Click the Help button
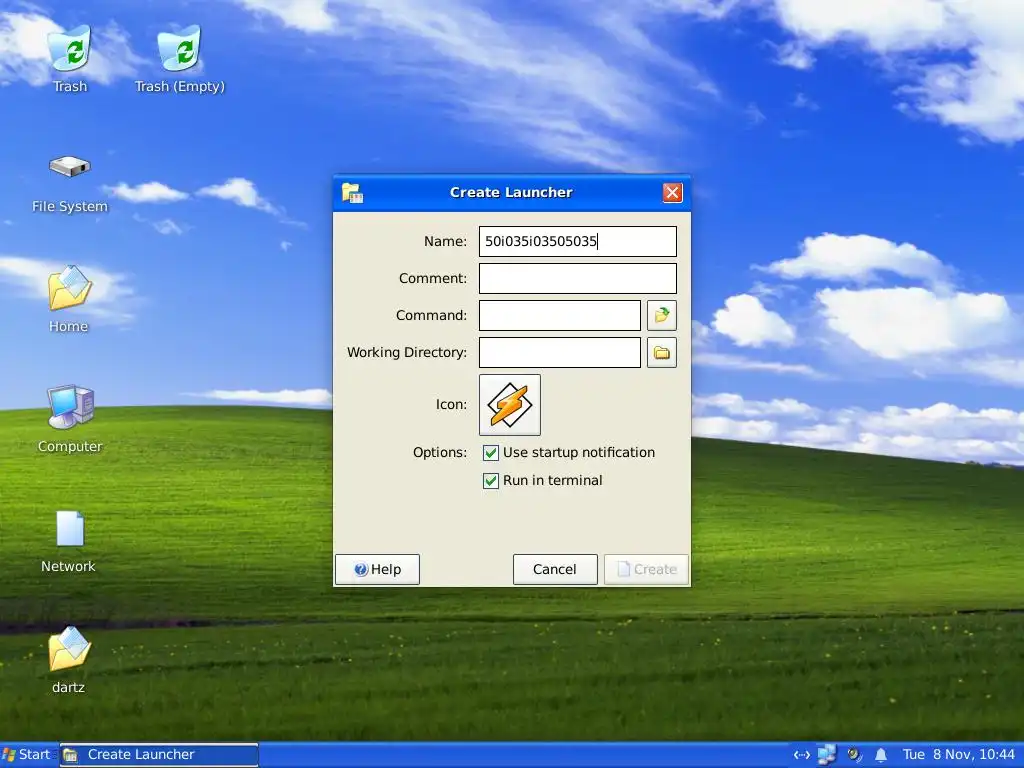 (x=377, y=569)
